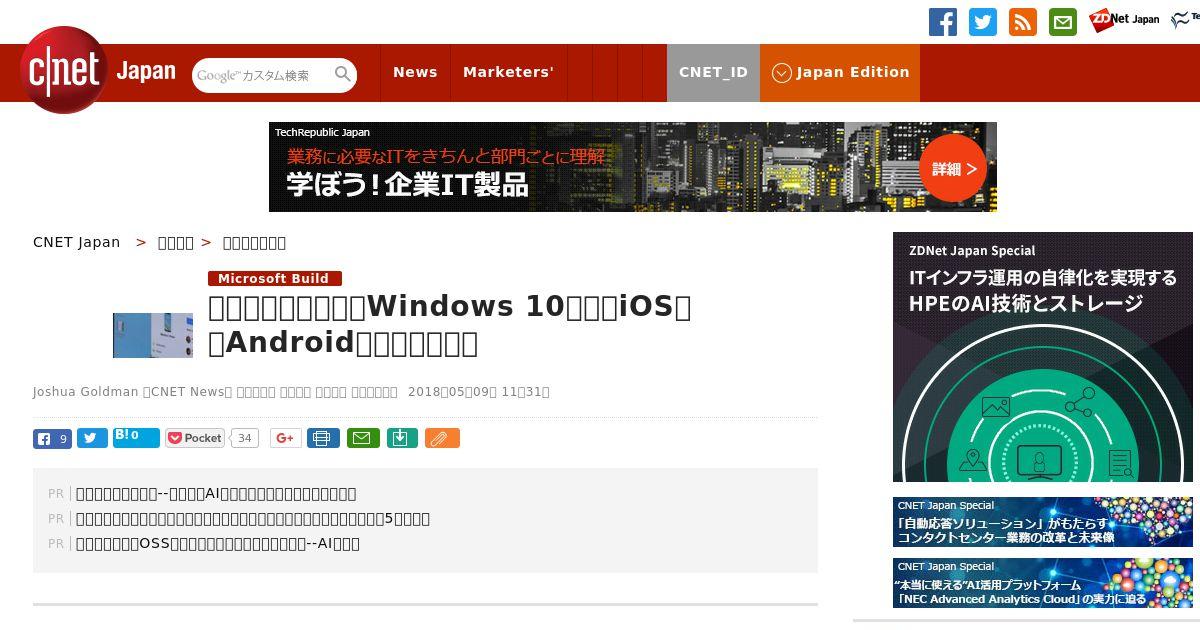Open the TechRepublic Japan banner ad
The height and width of the screenshot is (630, 1200).
[x=633, y=167]
